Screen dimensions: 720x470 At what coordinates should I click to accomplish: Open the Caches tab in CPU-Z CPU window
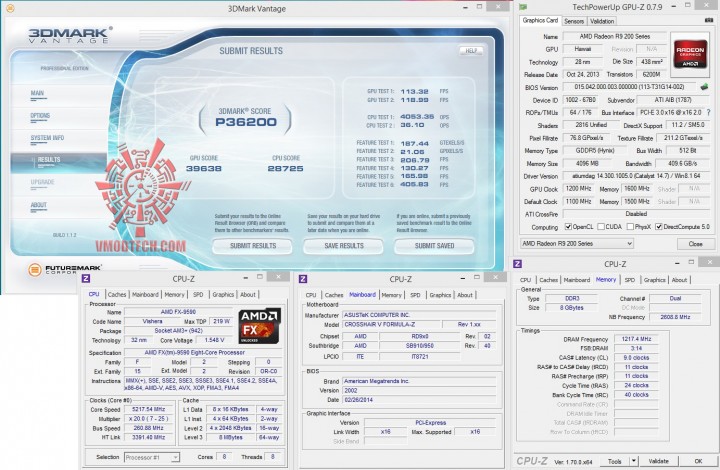[117, 295]
